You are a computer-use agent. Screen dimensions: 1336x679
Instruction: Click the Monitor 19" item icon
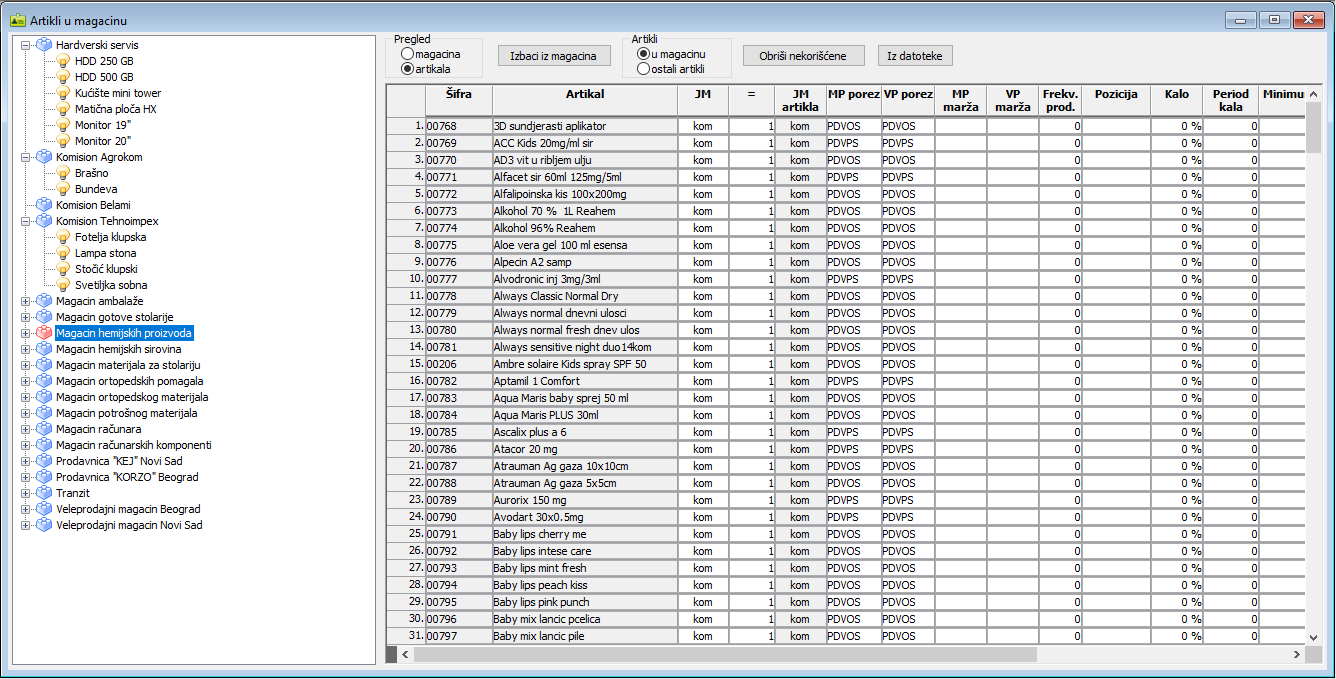click(63, 125)
